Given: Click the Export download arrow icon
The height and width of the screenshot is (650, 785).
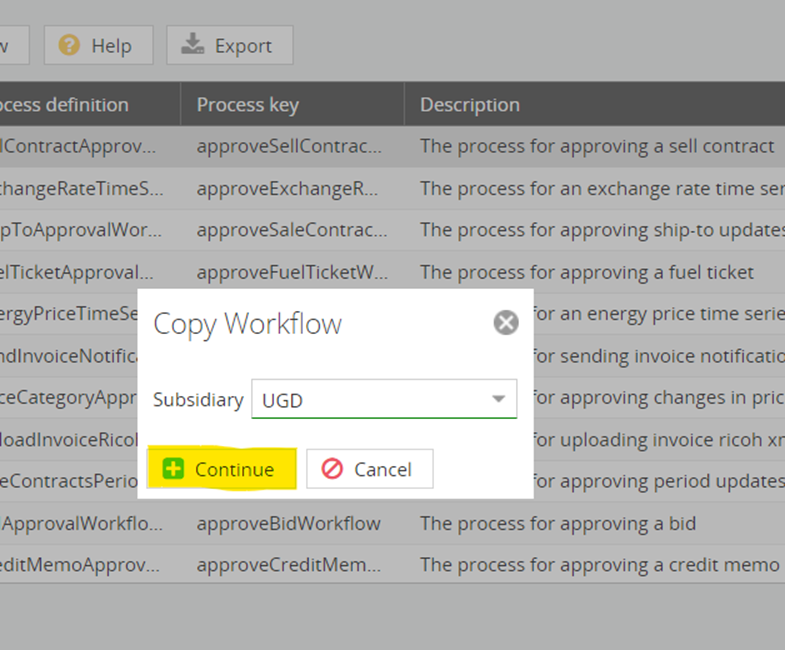Looking at the screenshot, I should (x=192, y=45).
